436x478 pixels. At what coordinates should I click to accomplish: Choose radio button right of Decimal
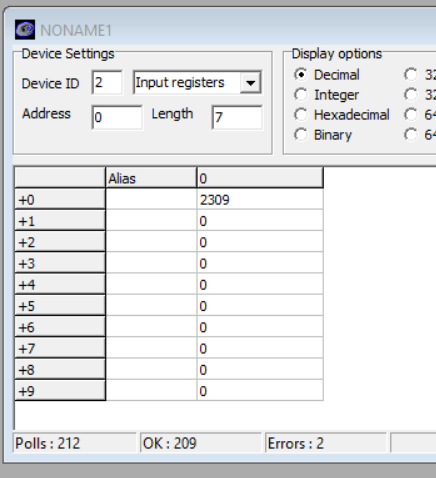[x=411, y=75]
